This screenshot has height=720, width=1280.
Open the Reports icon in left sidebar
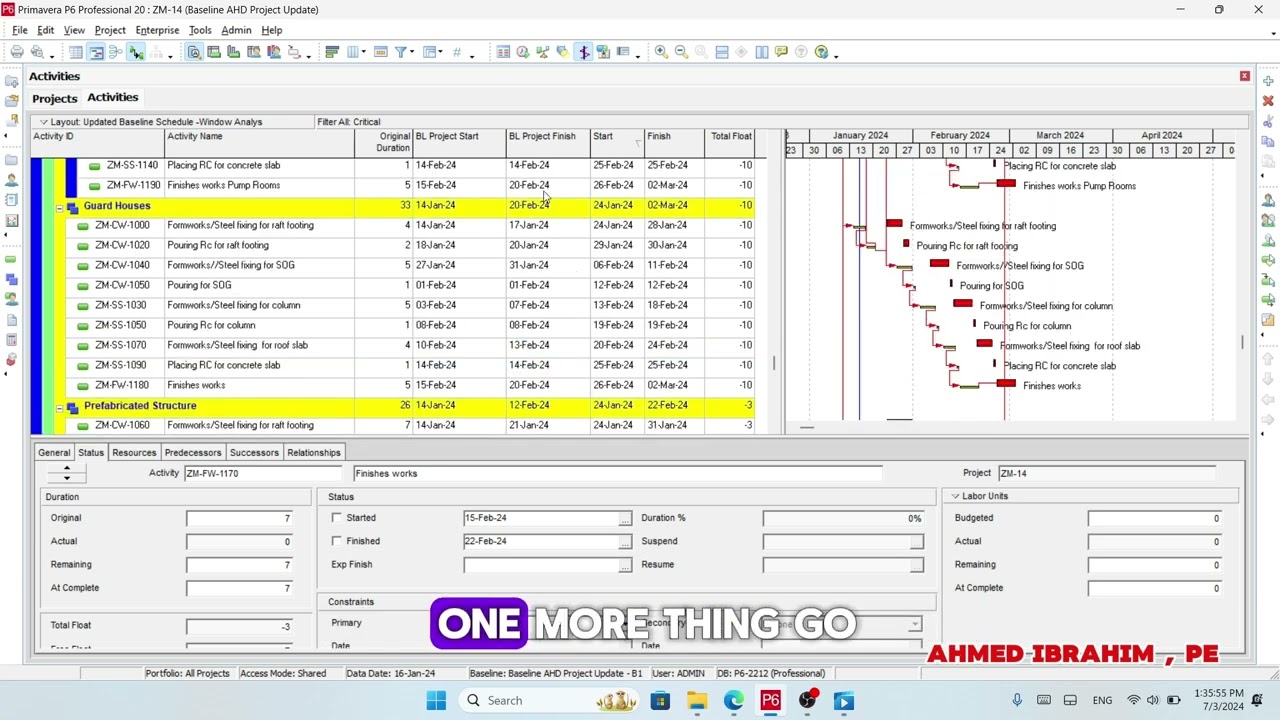(11, 200)
